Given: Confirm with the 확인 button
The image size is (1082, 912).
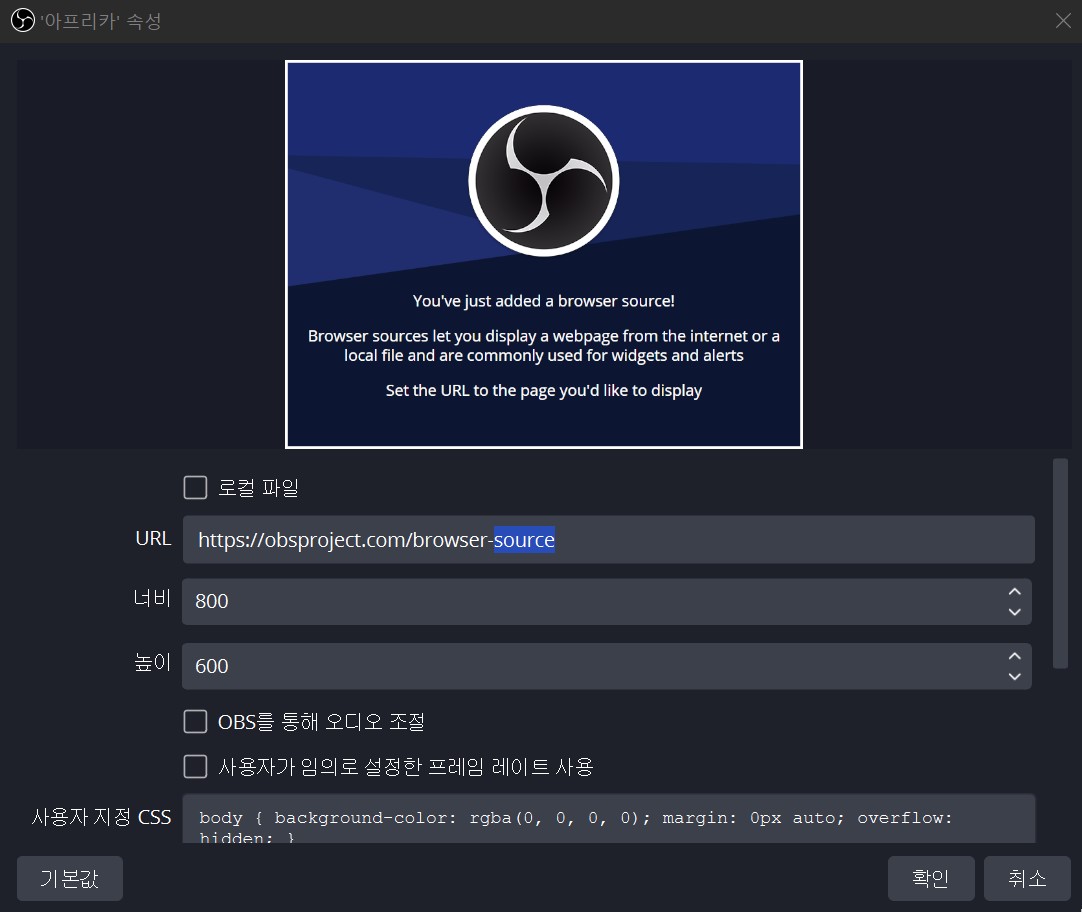Looking at the screenshot, I should (x=931, y=878).
